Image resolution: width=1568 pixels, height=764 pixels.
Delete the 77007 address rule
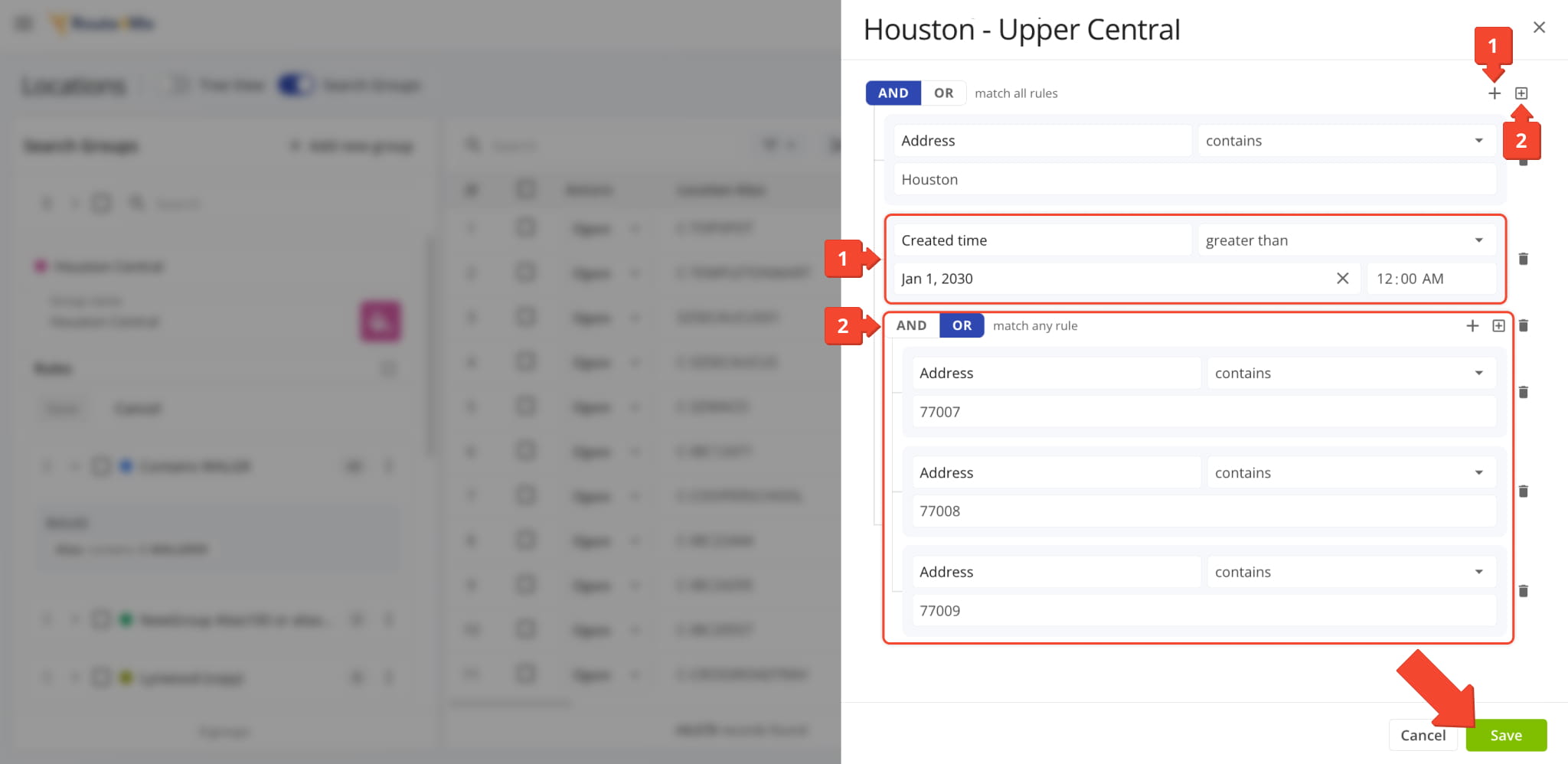1524,392
